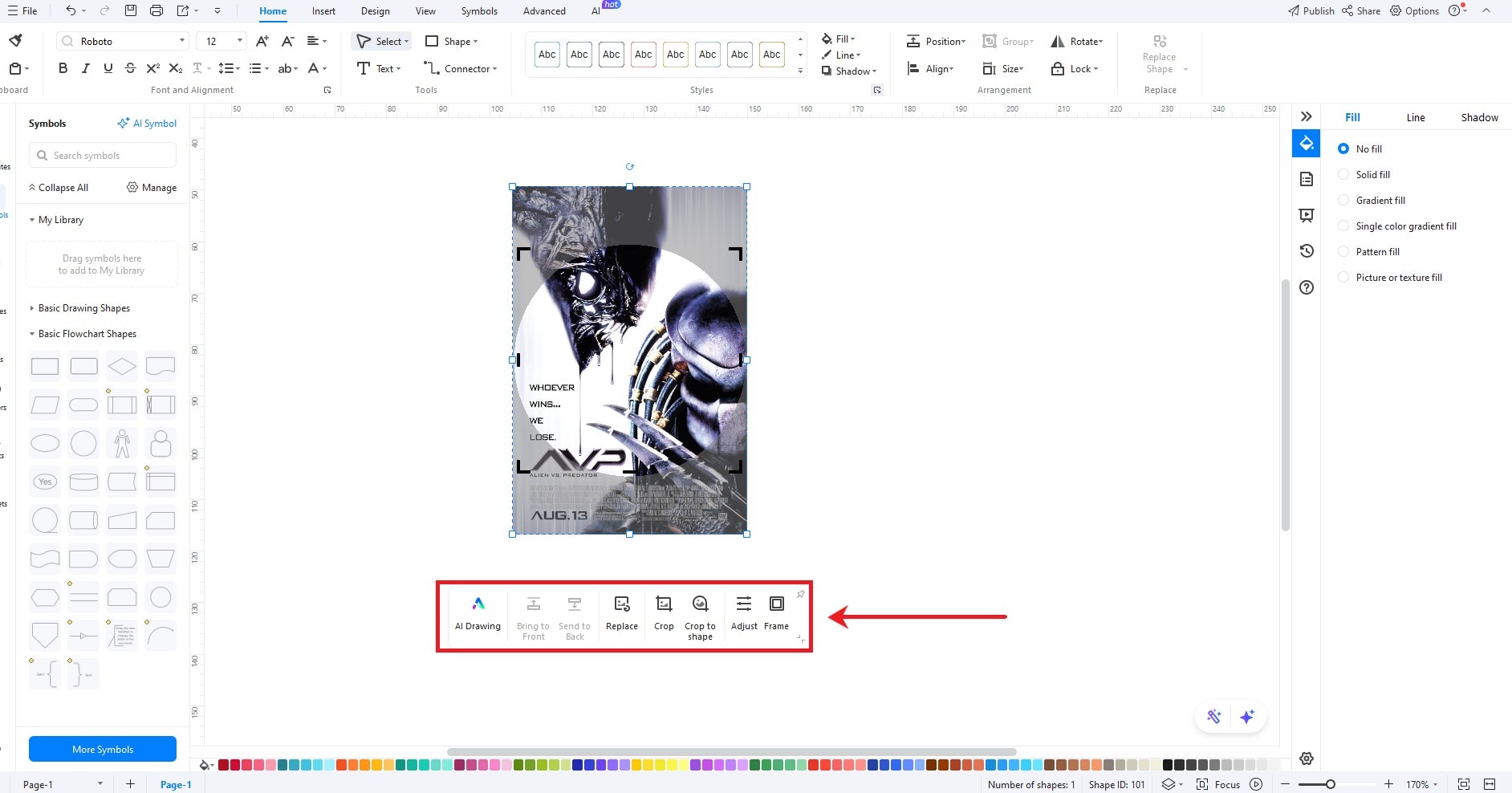Toggle Bold text formatting

63,68
